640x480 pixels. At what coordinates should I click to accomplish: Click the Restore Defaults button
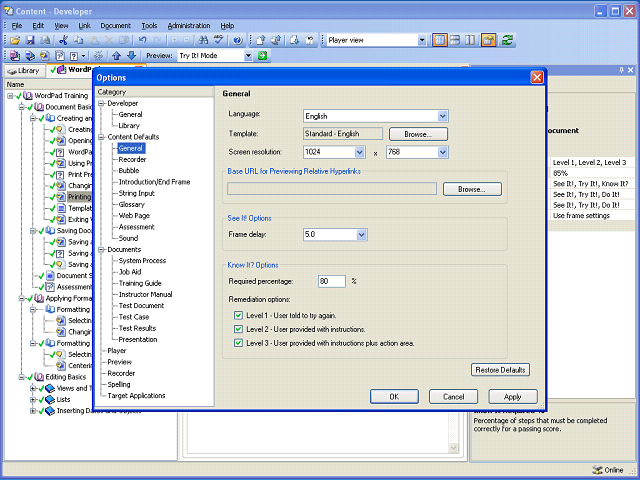click(500, 370)
